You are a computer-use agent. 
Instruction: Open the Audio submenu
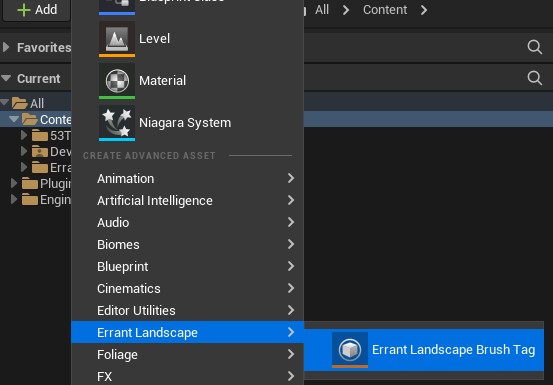click(x=188, y=222)
